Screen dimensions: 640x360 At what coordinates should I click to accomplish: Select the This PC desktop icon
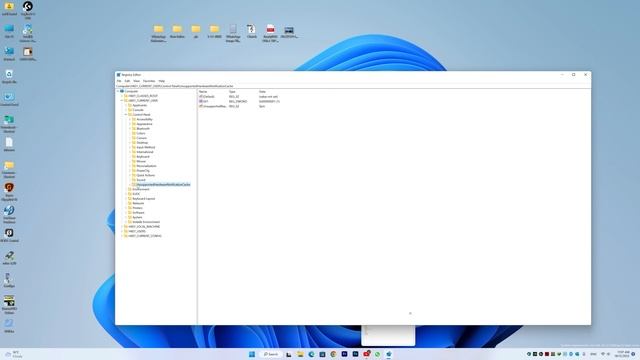(x=9, y=31)
